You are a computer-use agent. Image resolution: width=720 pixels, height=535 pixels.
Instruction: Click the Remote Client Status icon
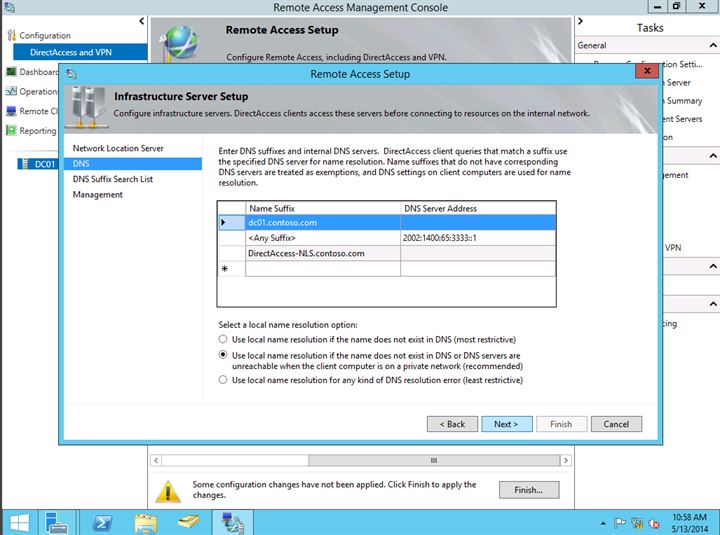(x=11, y=111)
